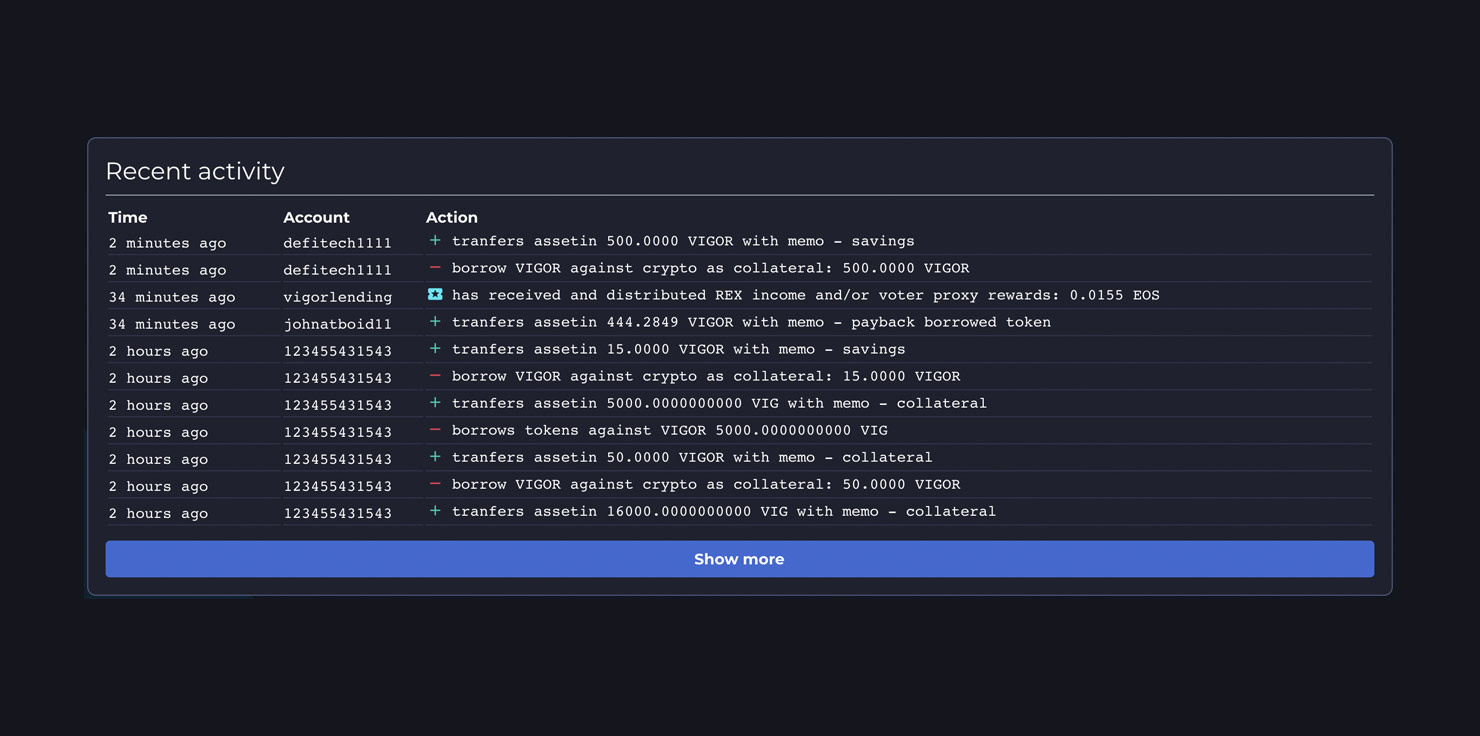Image resolution: width=1480 pixels, height=736 pixels.
Task: Click the Time column header
Action: 128,217
